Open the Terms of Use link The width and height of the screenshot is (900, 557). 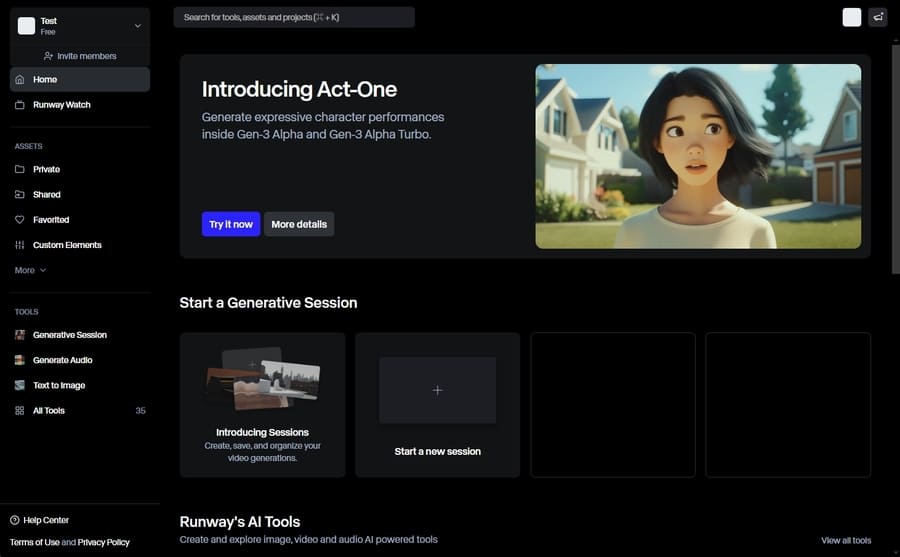click(34, 542)
